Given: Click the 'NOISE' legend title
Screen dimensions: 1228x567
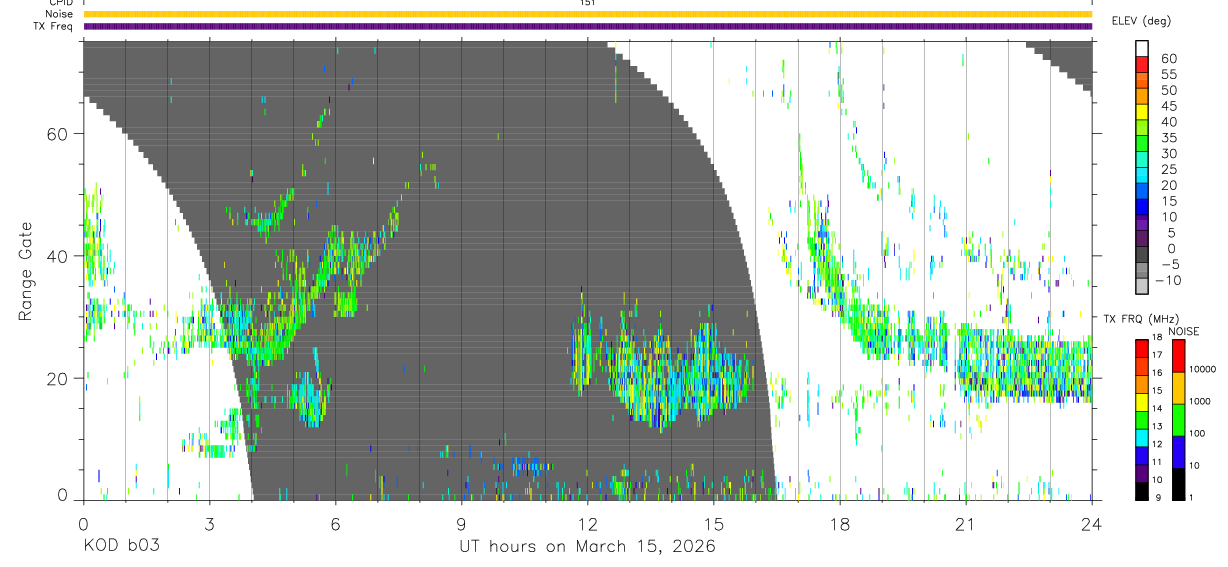Looking at the screenshot, I should pos(1184,331).
